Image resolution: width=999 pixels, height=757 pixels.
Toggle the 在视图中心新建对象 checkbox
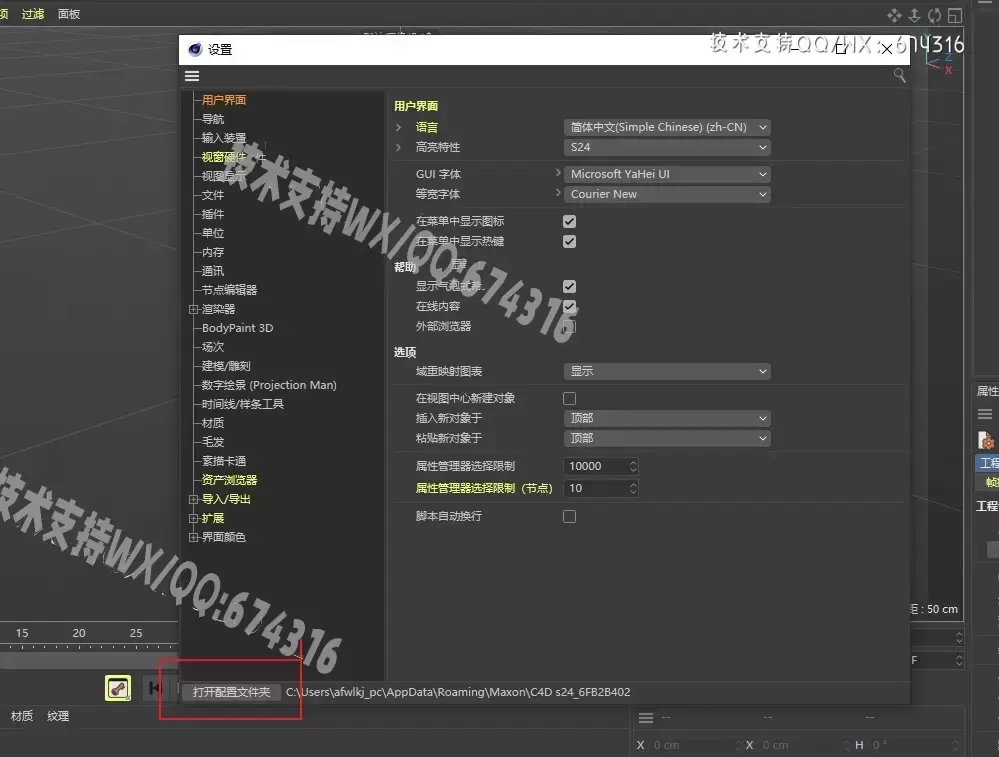569,397
